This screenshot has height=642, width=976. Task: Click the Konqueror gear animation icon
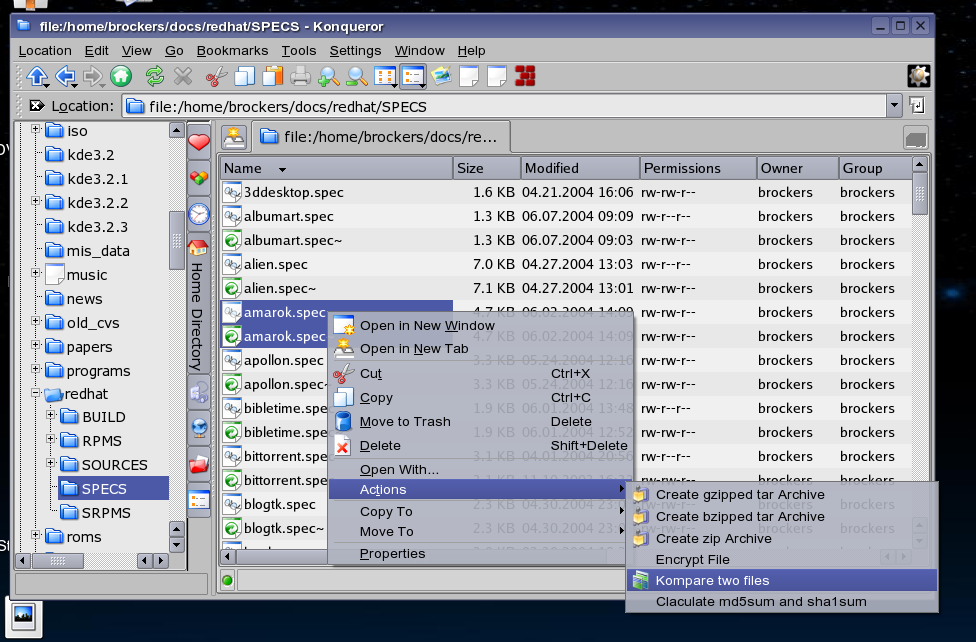coord(919,76)
